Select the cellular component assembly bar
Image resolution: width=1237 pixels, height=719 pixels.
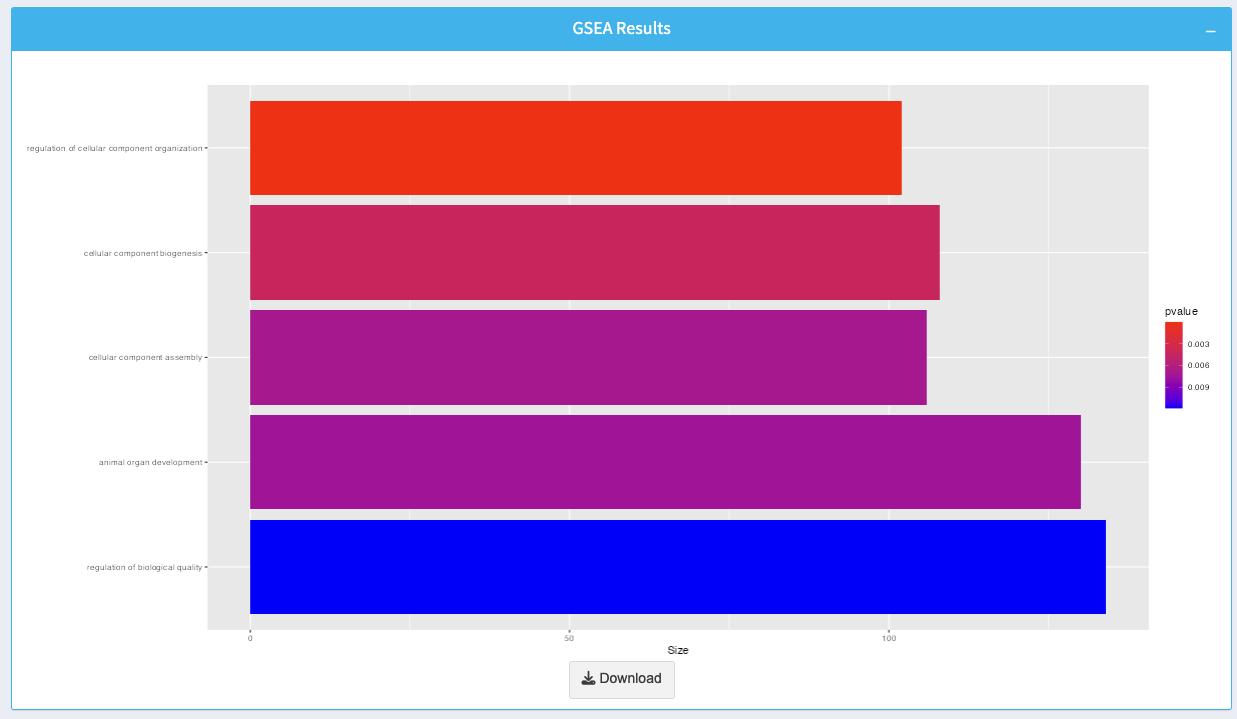click(x=588, y=357)
